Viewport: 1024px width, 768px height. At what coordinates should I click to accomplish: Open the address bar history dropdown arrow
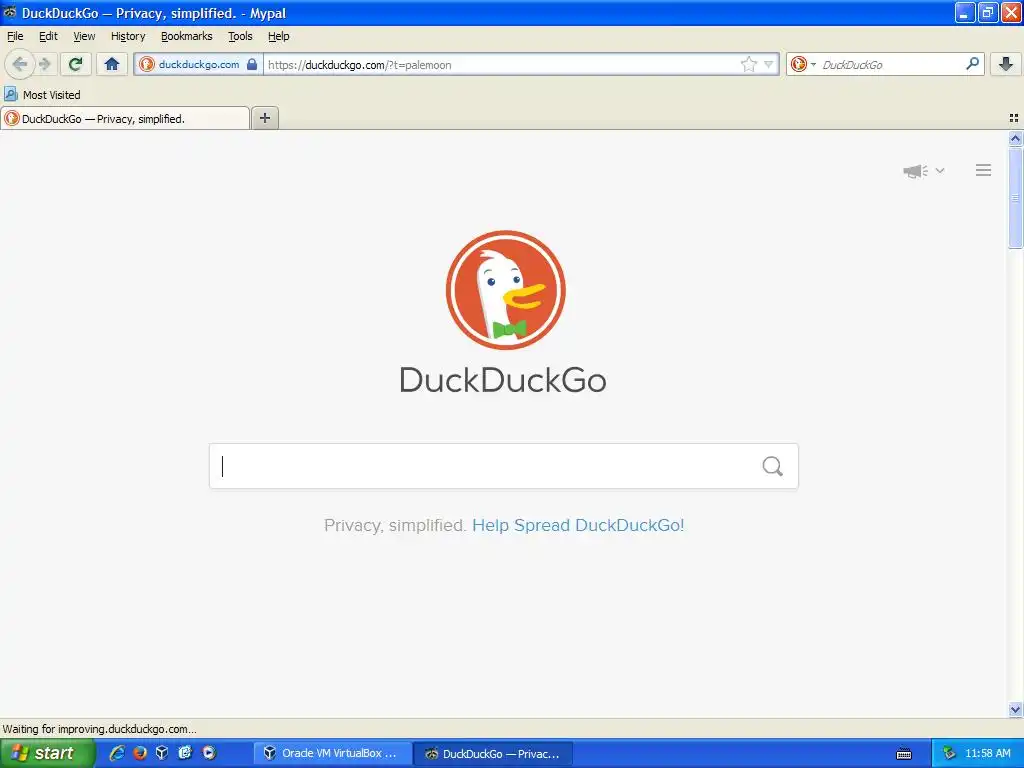[x=769, y=64]
